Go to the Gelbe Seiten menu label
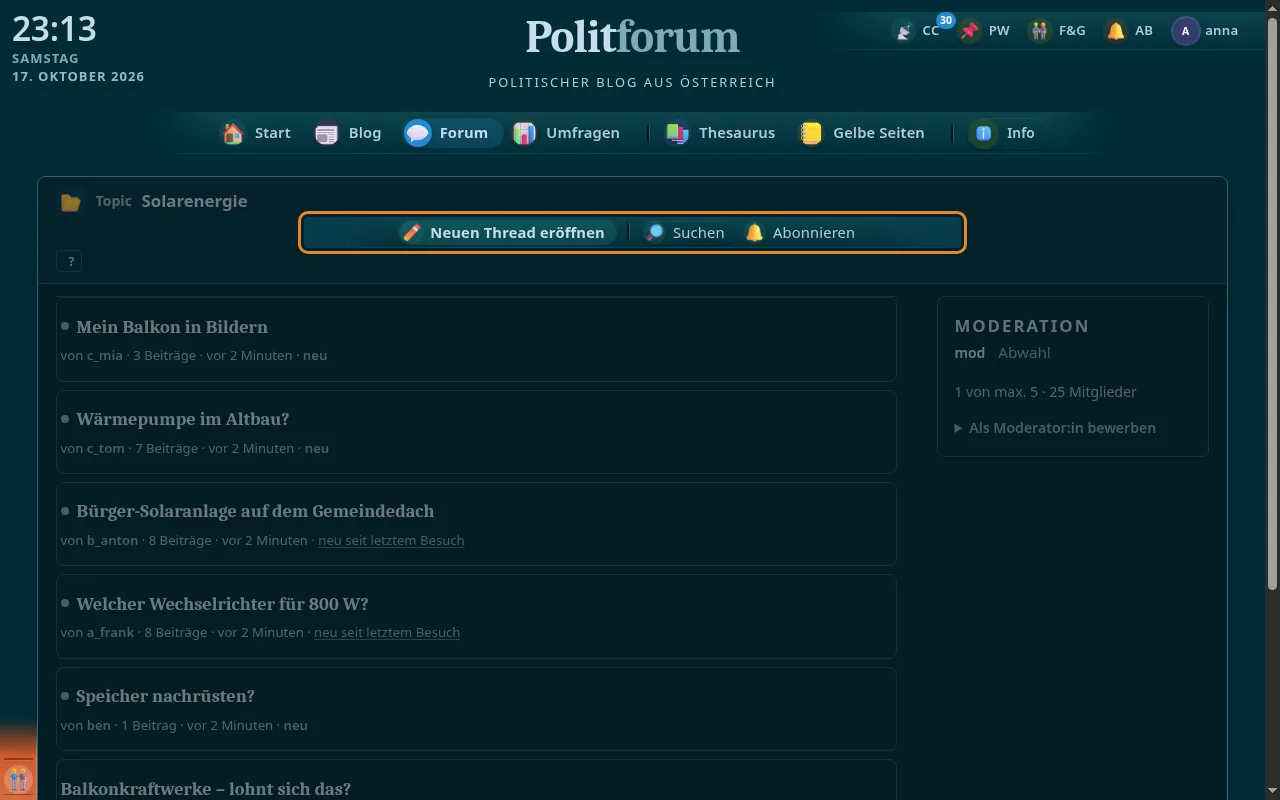 tap(878, 133)
